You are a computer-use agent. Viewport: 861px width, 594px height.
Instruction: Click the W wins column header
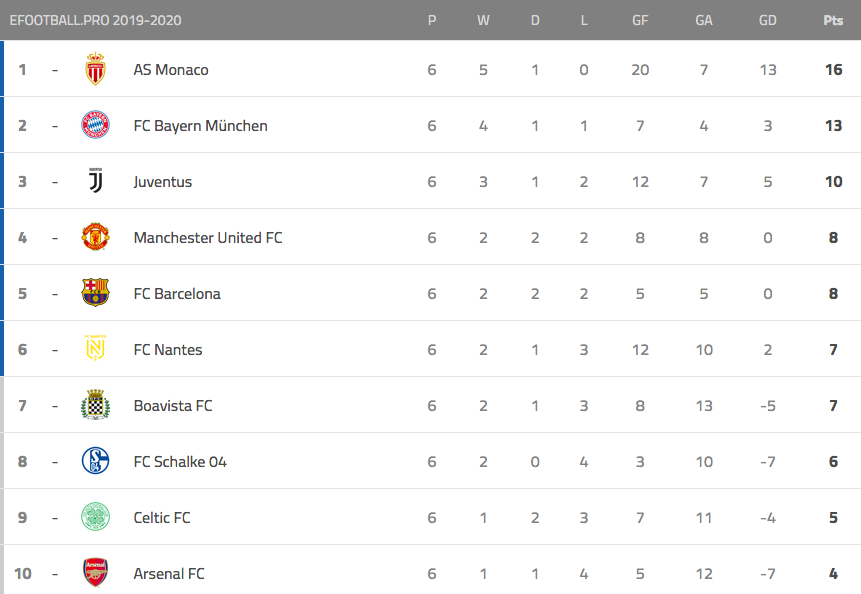pyautogui.click(x=483, y=20)
